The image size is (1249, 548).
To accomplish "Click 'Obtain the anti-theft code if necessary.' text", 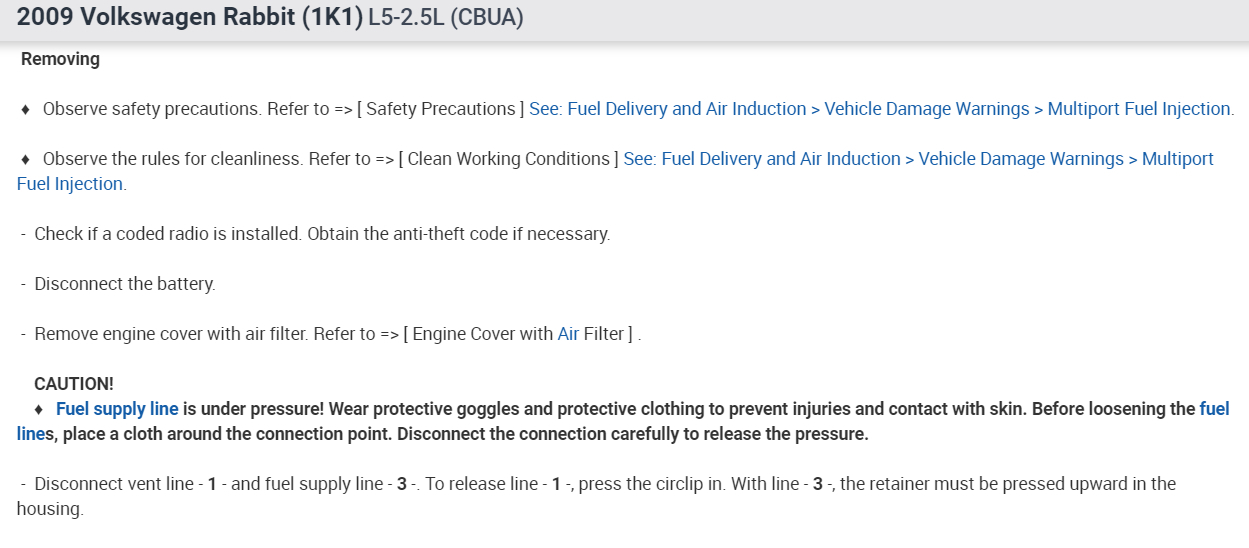I will tap(458, 234).
